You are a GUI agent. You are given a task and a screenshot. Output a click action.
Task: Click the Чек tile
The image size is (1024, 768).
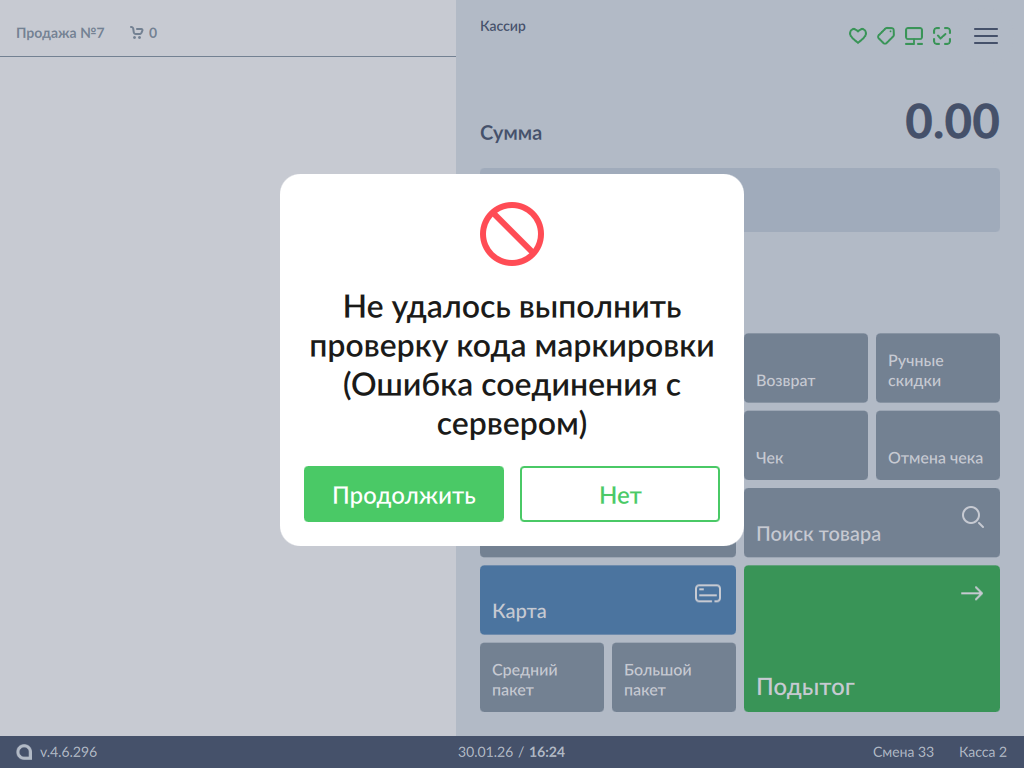[x=806, y=446]
